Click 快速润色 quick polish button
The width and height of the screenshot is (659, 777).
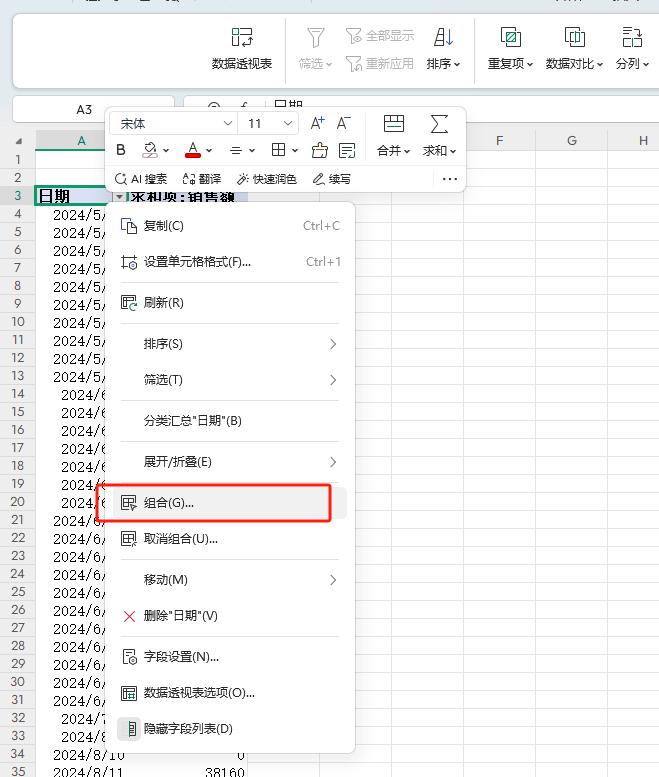(x=267, y=179)
